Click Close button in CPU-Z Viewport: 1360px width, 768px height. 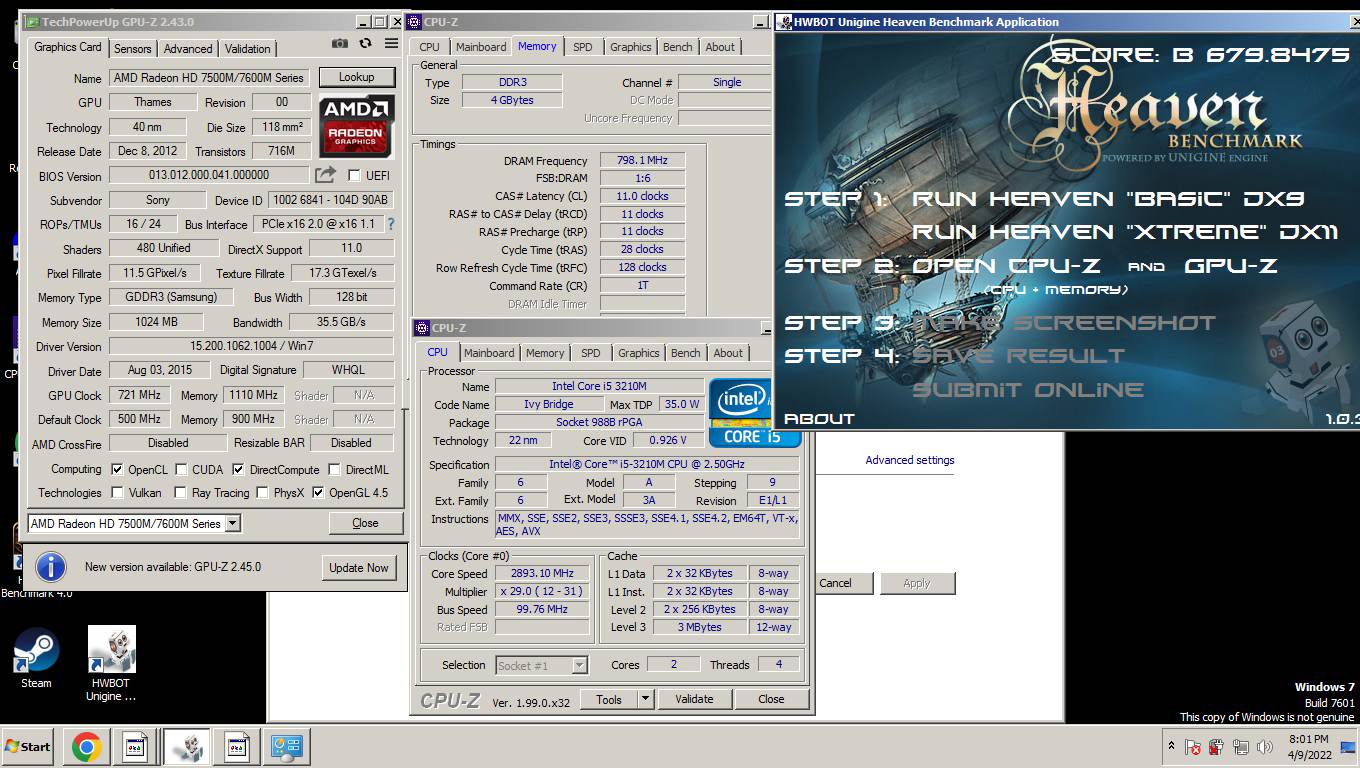click(771, 699)
